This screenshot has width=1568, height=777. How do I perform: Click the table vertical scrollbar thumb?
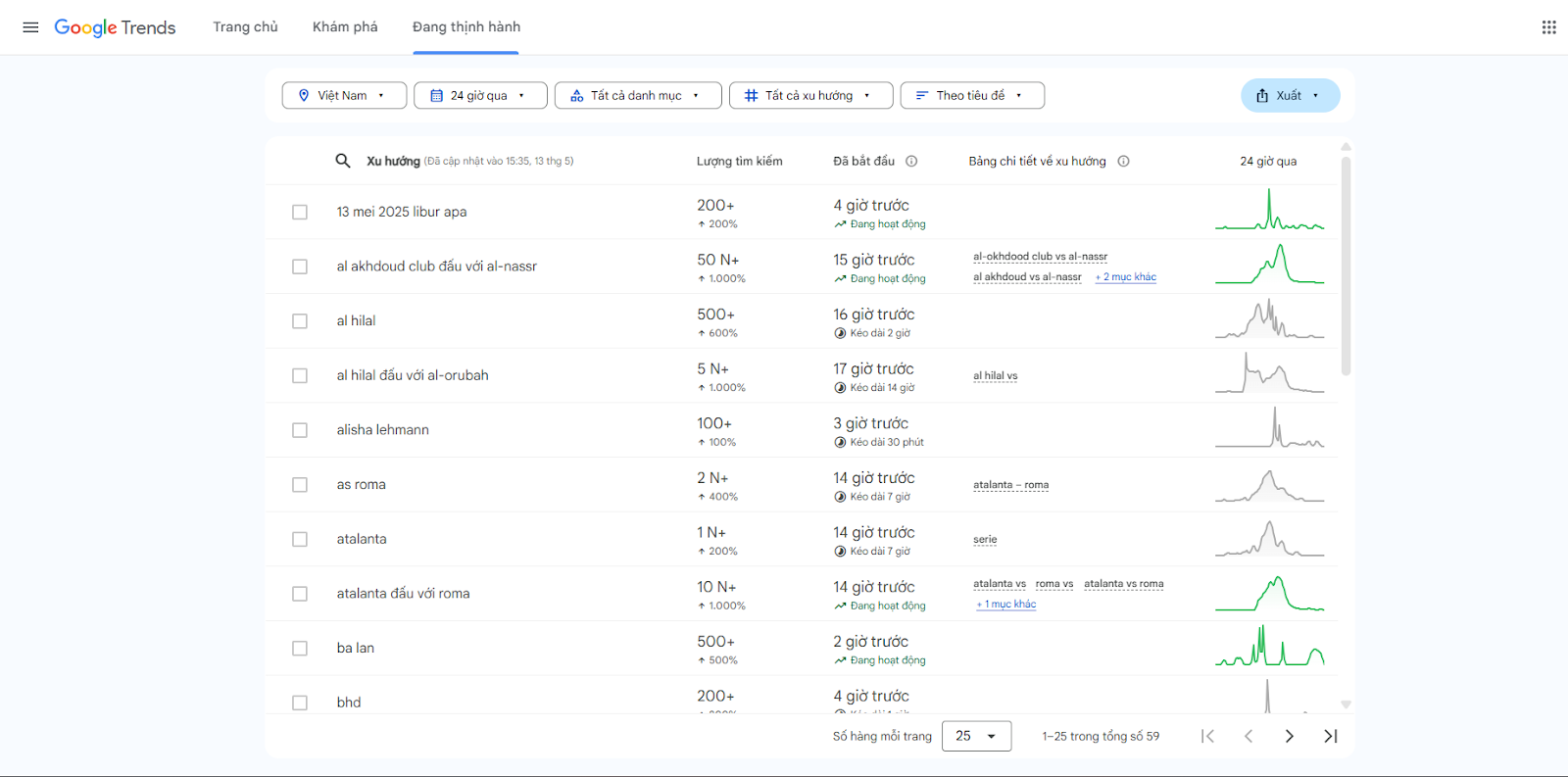coord(1346,265)
